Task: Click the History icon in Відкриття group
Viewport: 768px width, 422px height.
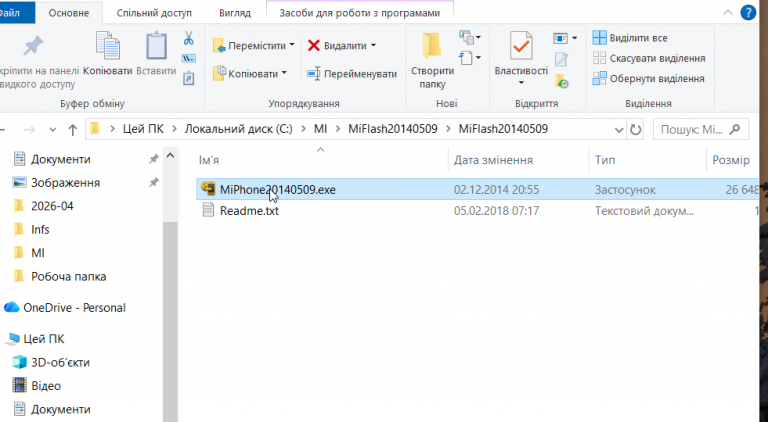Action: [x=562, y=81]
